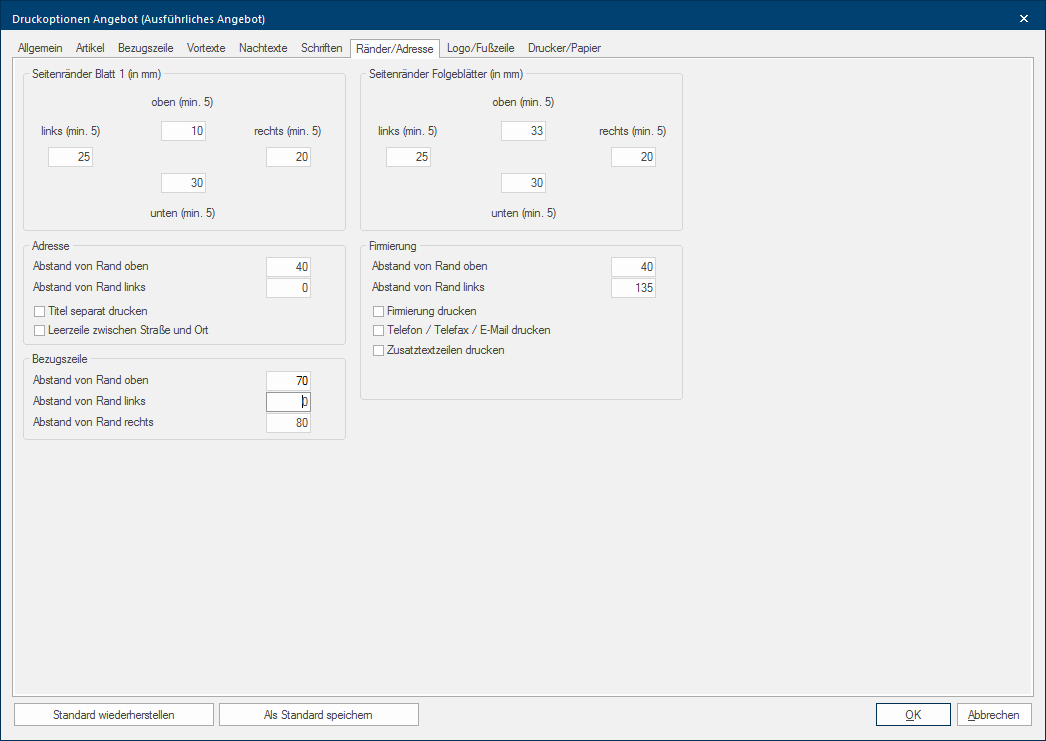Enable Titel separat drucken checkbox

pos(40,311)
